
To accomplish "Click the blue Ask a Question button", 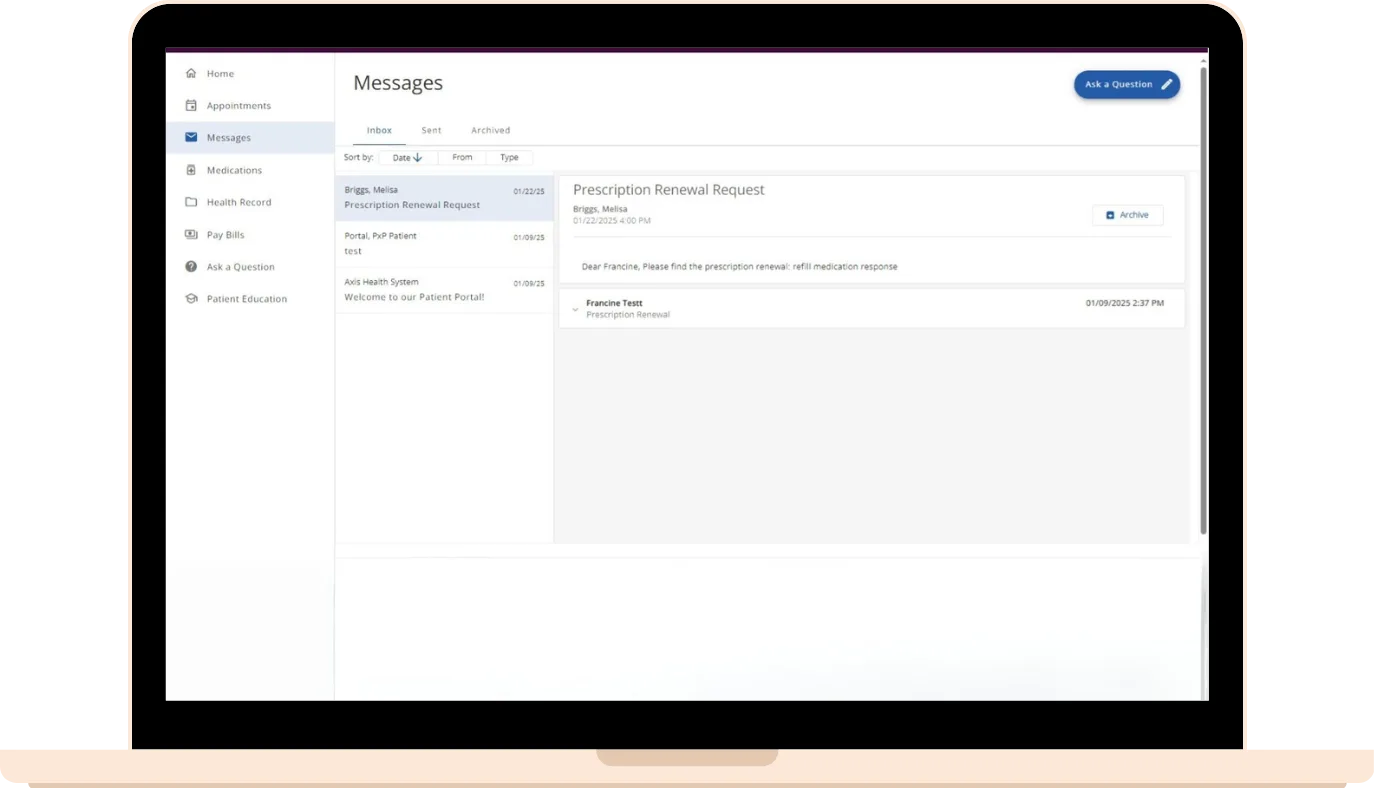I will tap(1126, 85).
